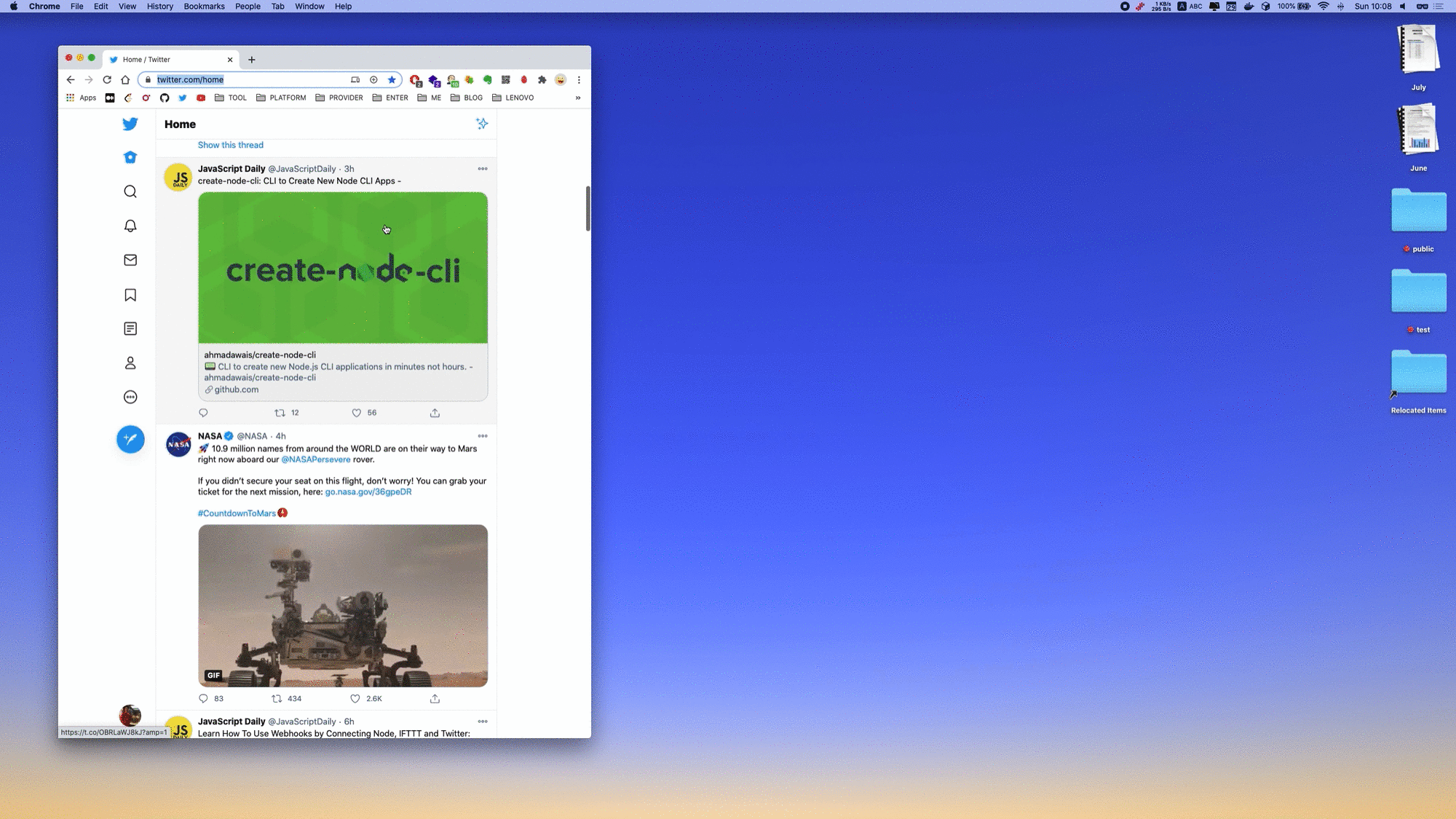The image size is (1456, 819).
Task: Open the People menu in the menu bar
Action: click(248, 7)
